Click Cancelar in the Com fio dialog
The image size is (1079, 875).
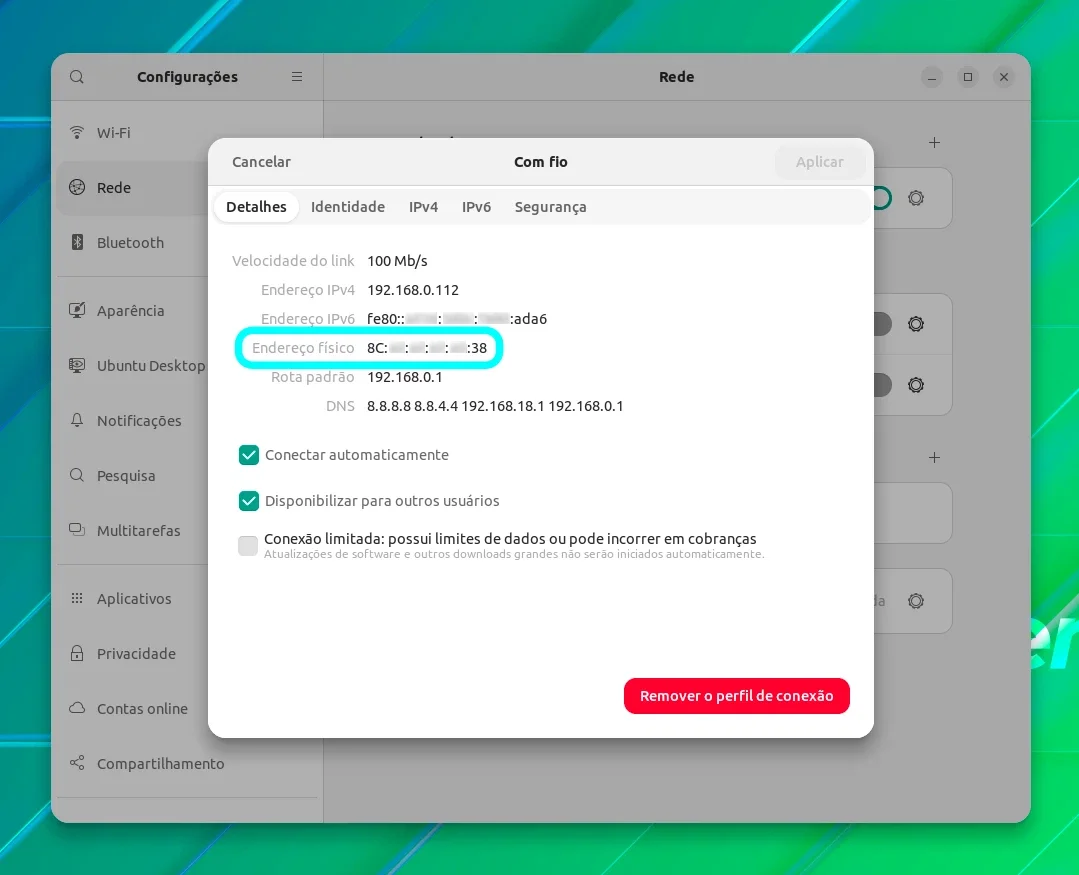261,162
